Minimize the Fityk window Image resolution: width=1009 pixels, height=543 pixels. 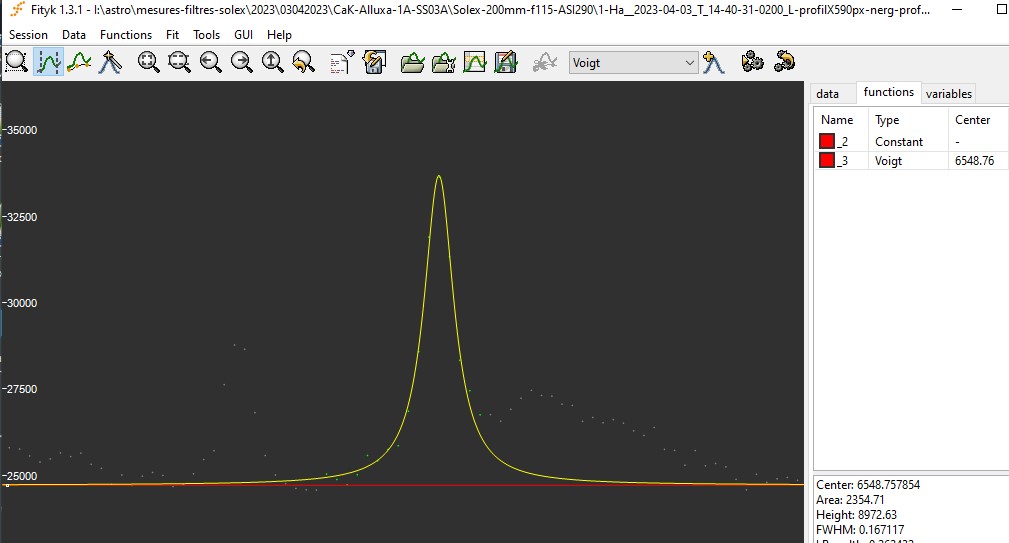(958, 10)
